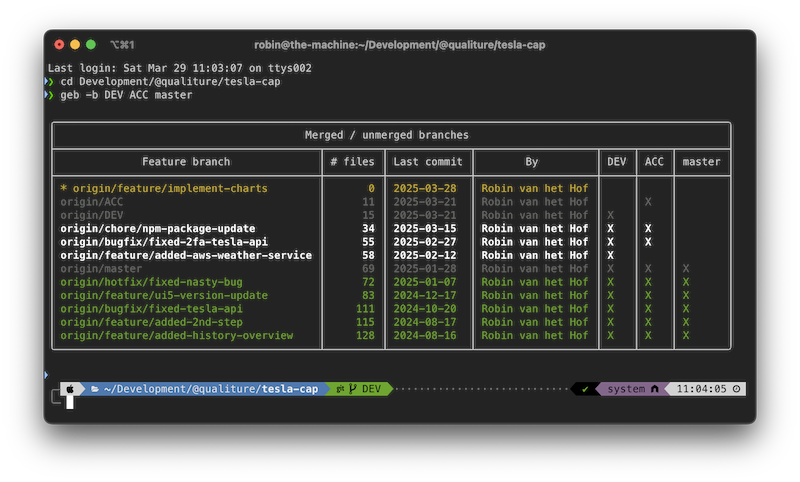
Task: Click the date 2025-01-07
Action: [x=424, y=282]
